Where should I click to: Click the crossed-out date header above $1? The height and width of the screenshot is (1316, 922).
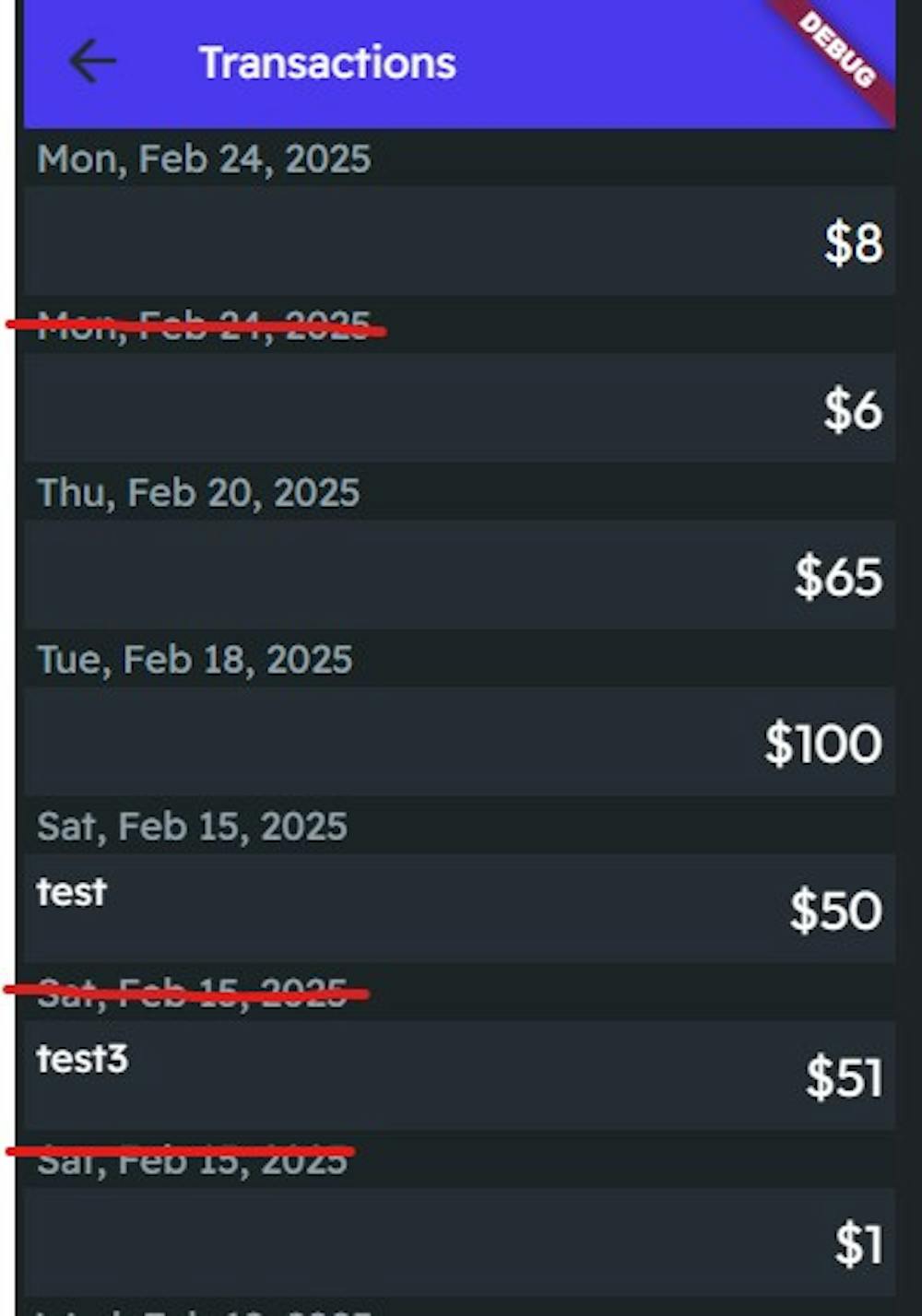tap(192, 1159)
